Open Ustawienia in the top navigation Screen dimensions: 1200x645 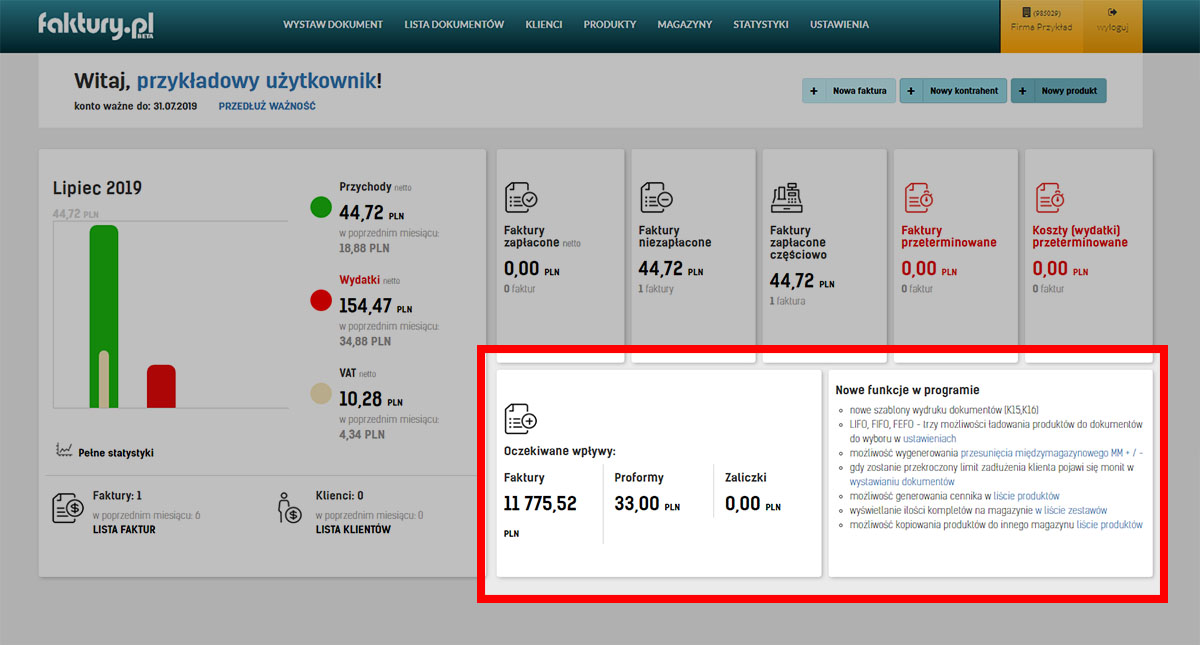[839, 25]
